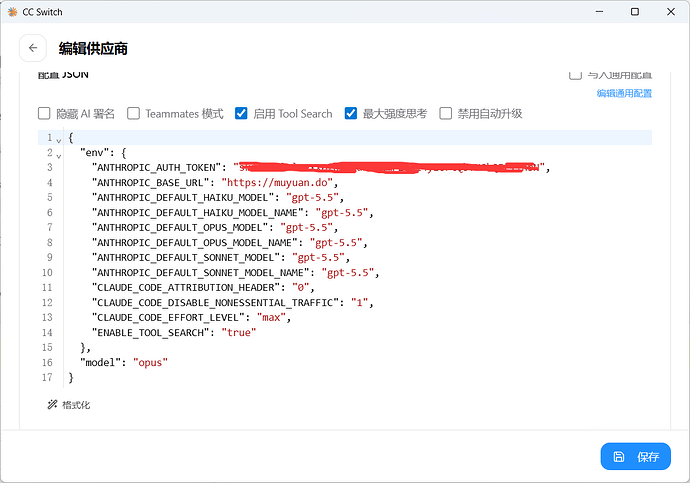Image resolution: width=690 pixels, height=483 pixels.
Task: Click the ANTHROPIC_DEFAULT_SONNET_MODEL key on line 9
Action: (186, 257)
